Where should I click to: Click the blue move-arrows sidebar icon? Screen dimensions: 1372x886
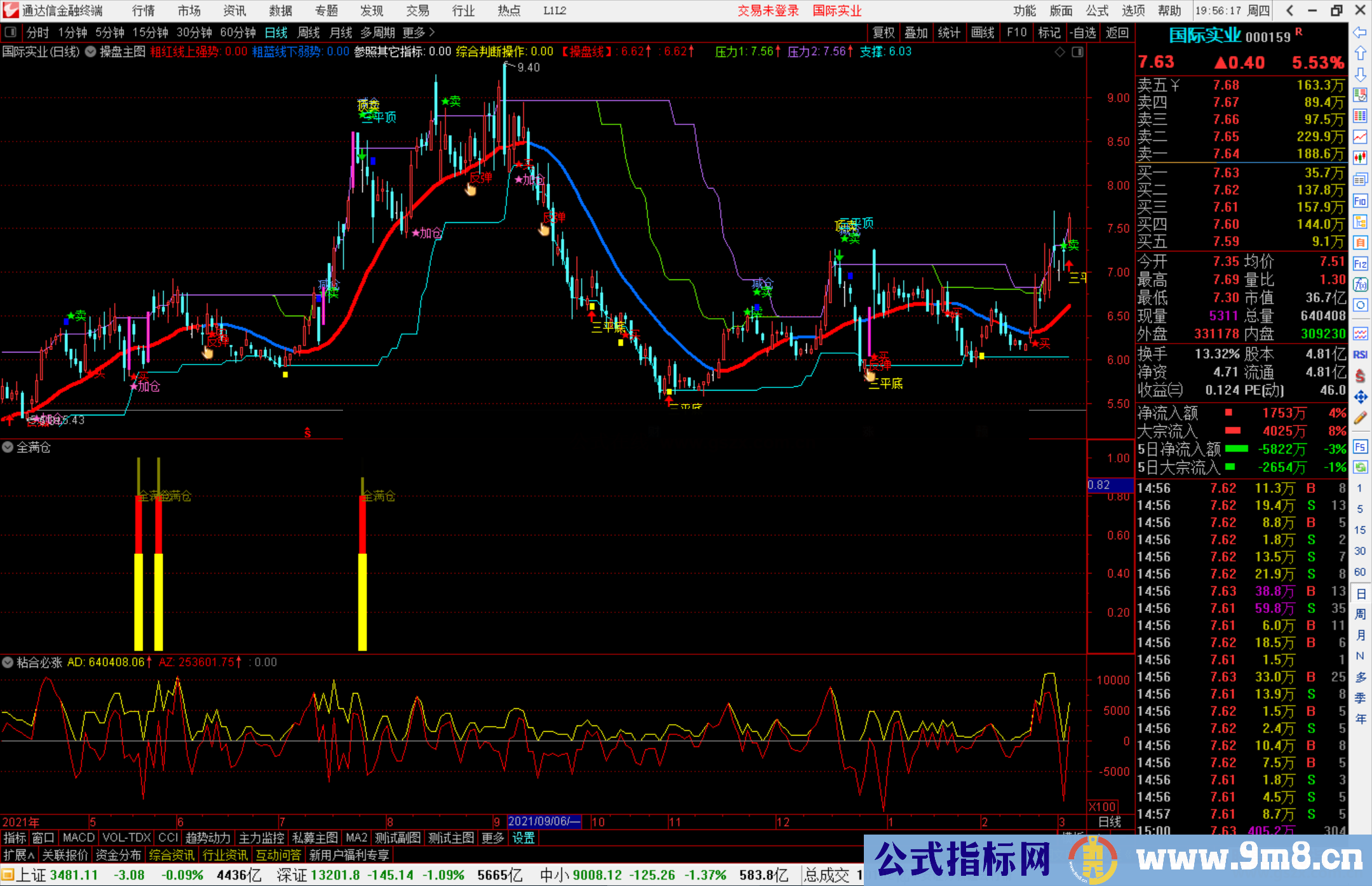coord(1360,397)
